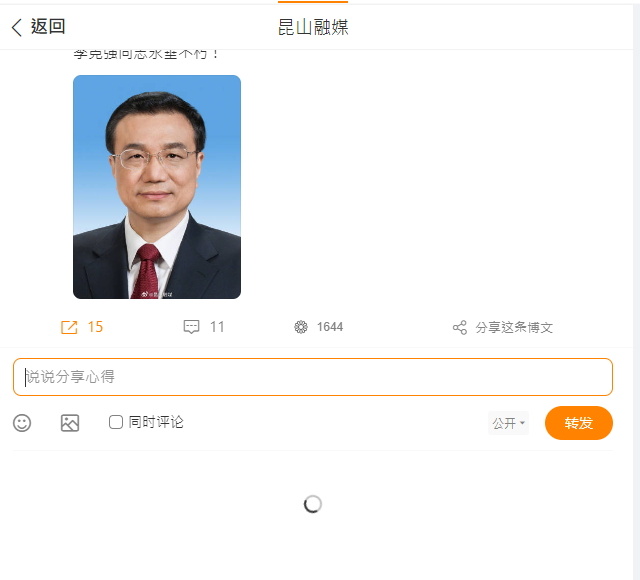The image size is (640, 580).
Task: Click the orange repost icon
Action: [69, 327]
